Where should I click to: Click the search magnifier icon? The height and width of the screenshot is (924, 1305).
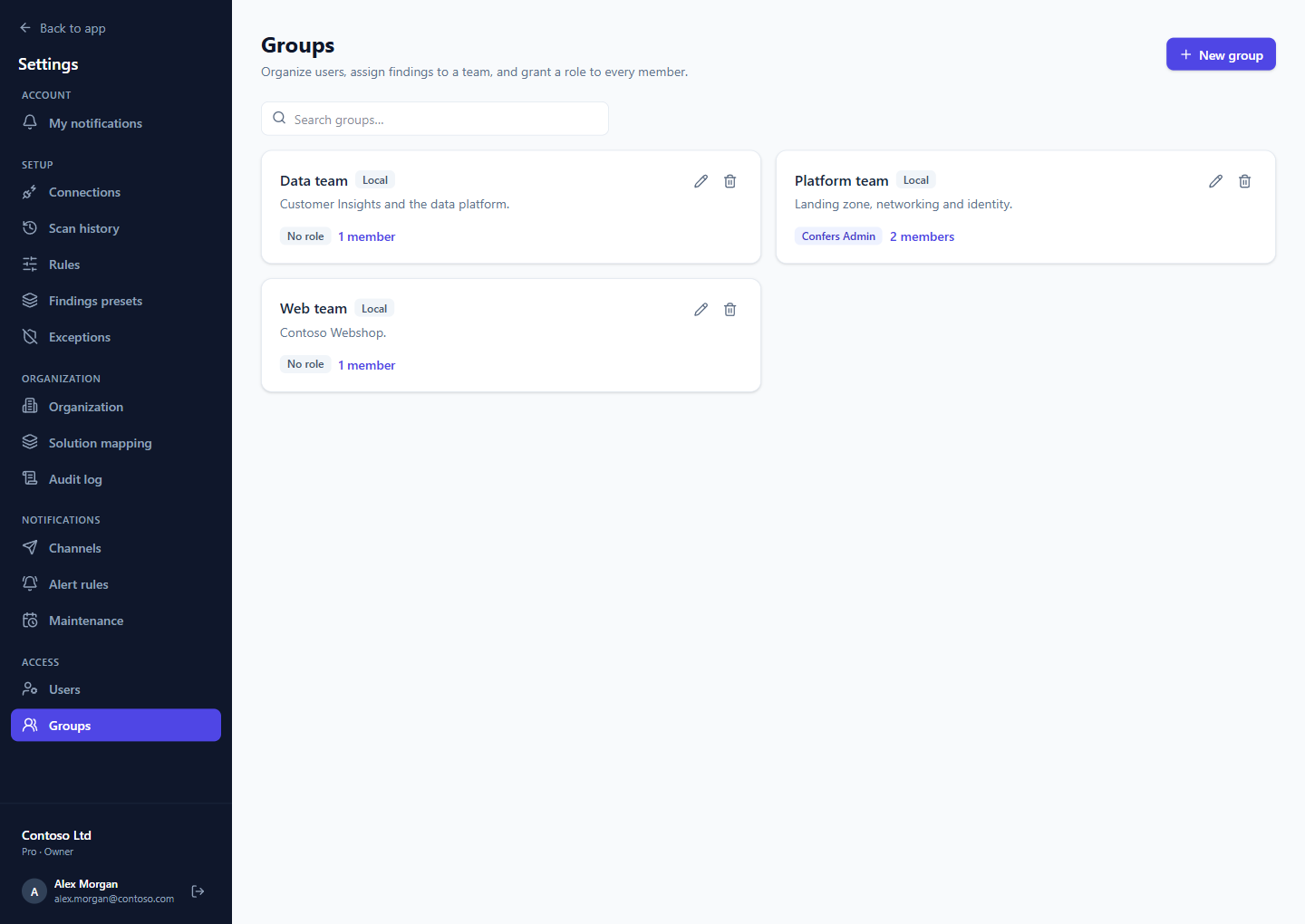(x=279, y=119)
